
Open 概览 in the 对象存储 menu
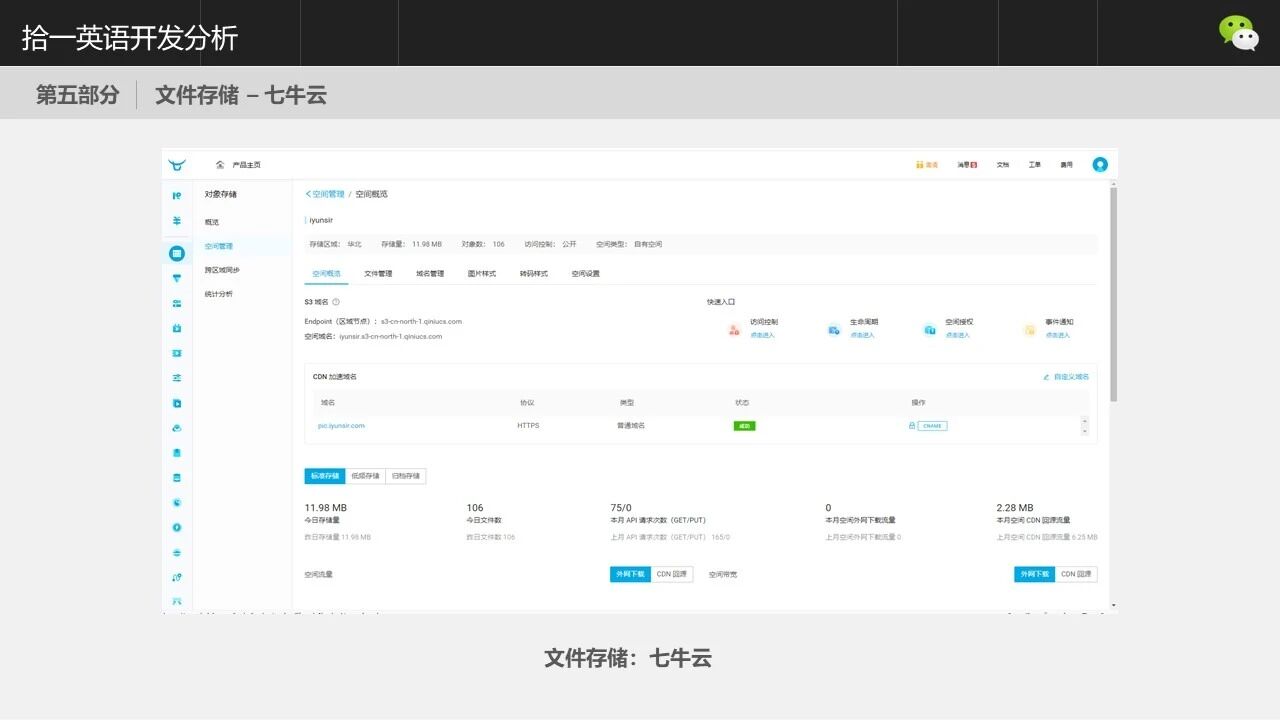212,222
